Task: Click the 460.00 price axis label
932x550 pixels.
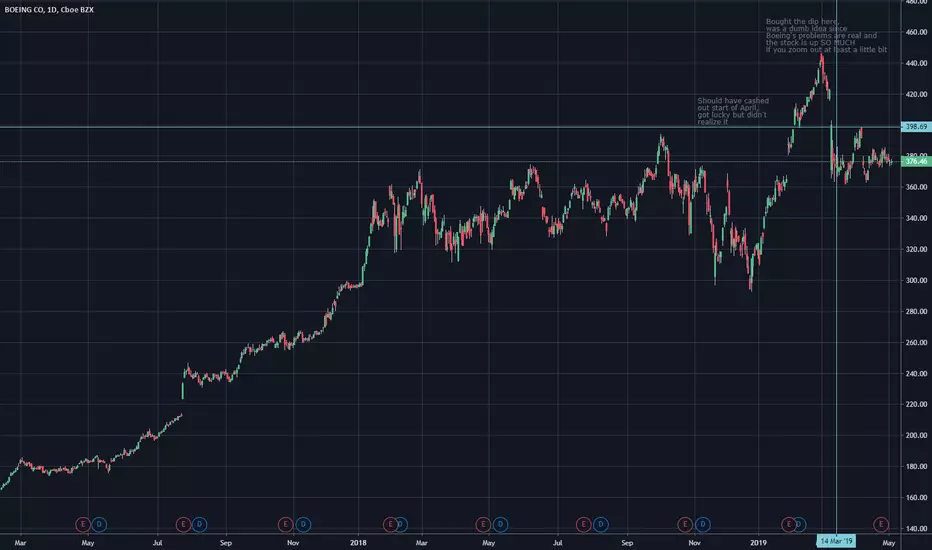Action: coord(916,32)
